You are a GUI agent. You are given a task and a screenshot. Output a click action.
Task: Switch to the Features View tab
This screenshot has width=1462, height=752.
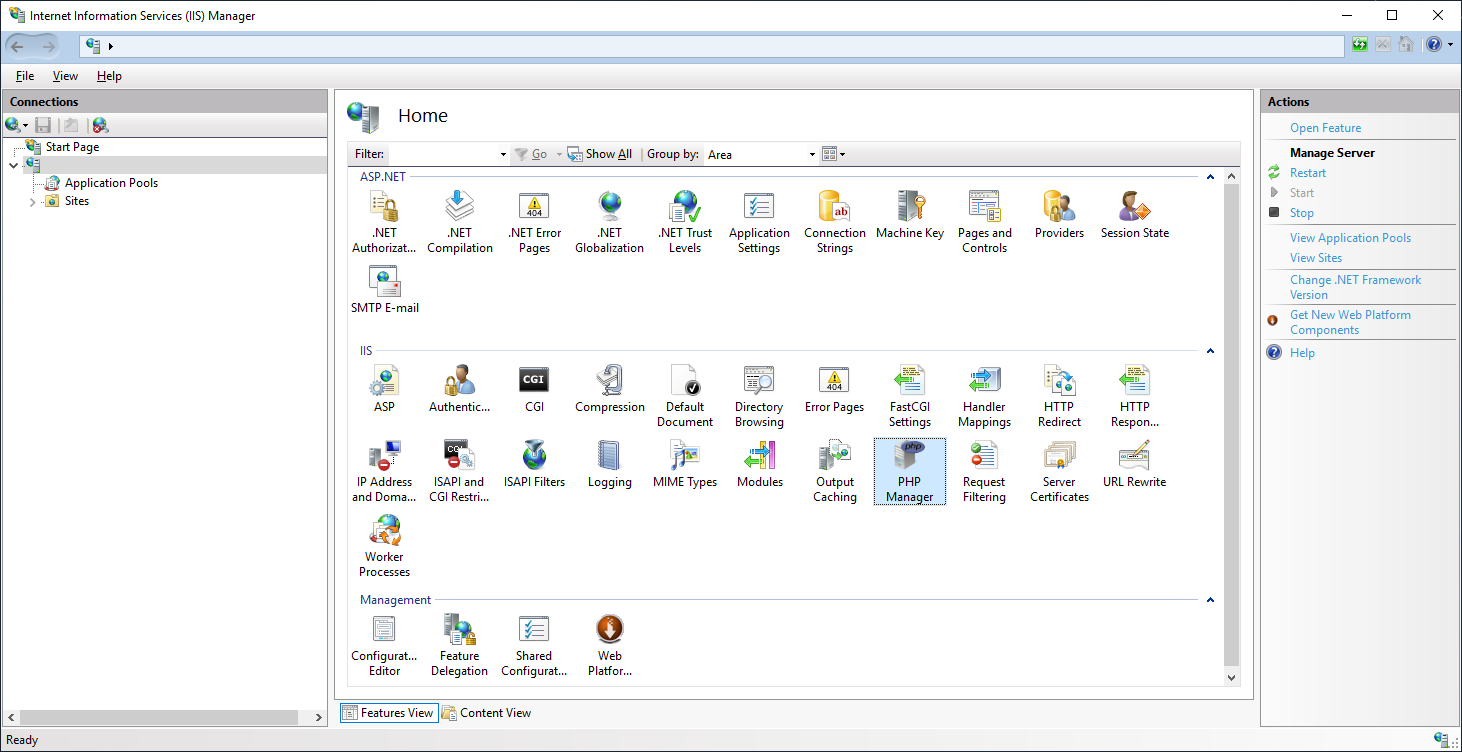[x=389, y=713]
